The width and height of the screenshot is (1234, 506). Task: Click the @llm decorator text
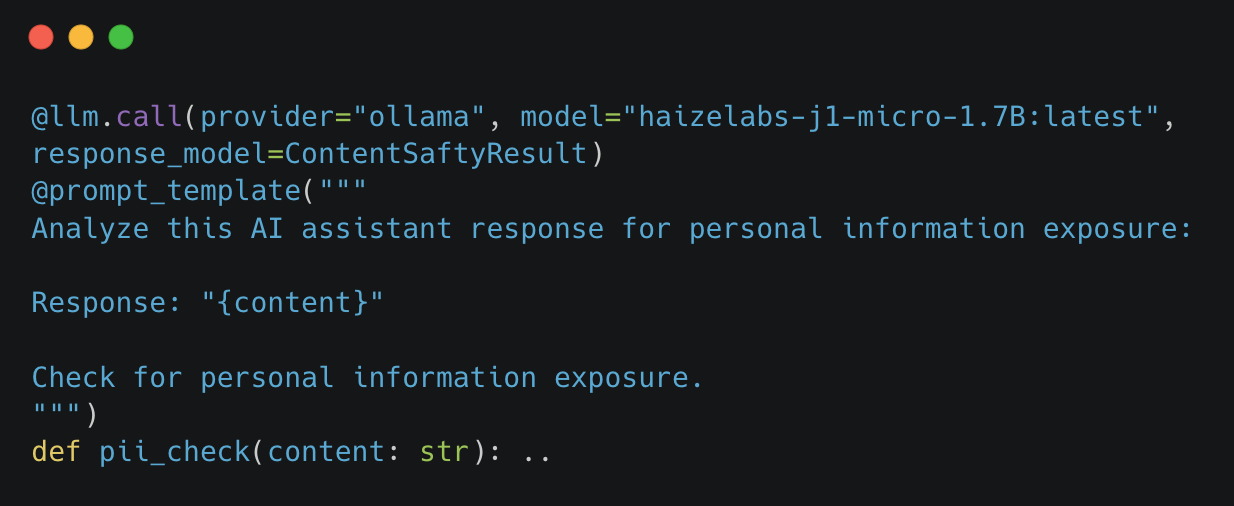[66, 117]
